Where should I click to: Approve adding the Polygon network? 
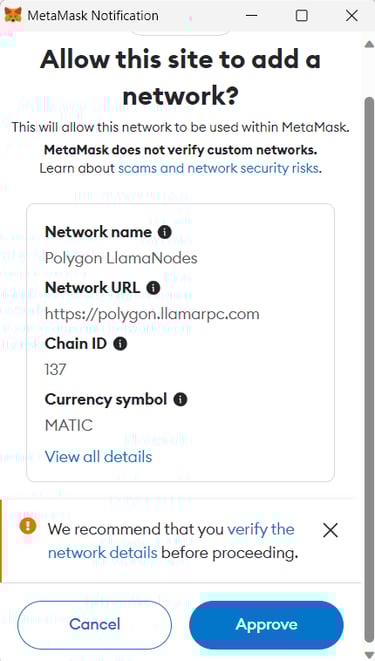266,624
